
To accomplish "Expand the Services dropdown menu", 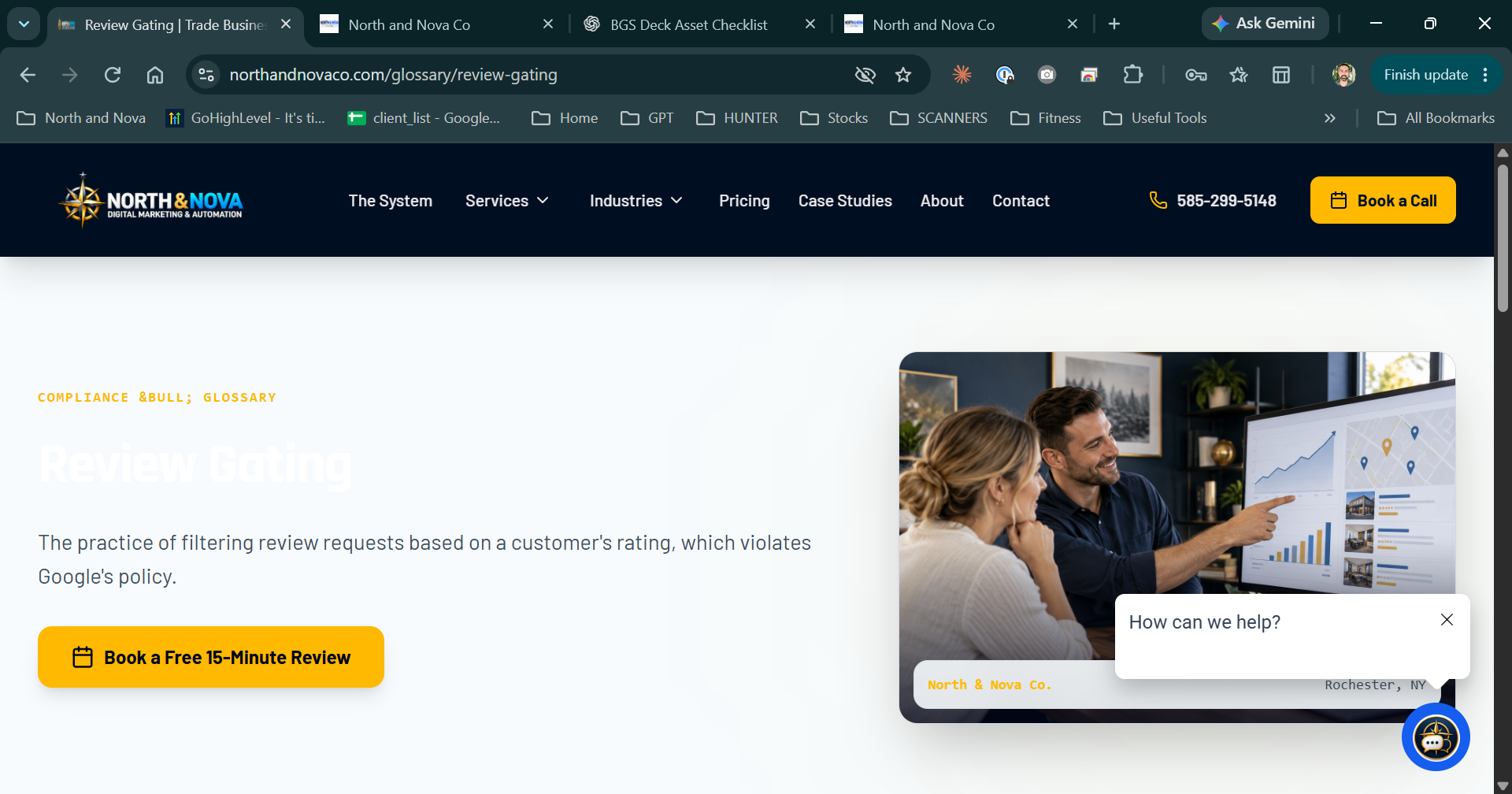I will [x=507, y=201].
